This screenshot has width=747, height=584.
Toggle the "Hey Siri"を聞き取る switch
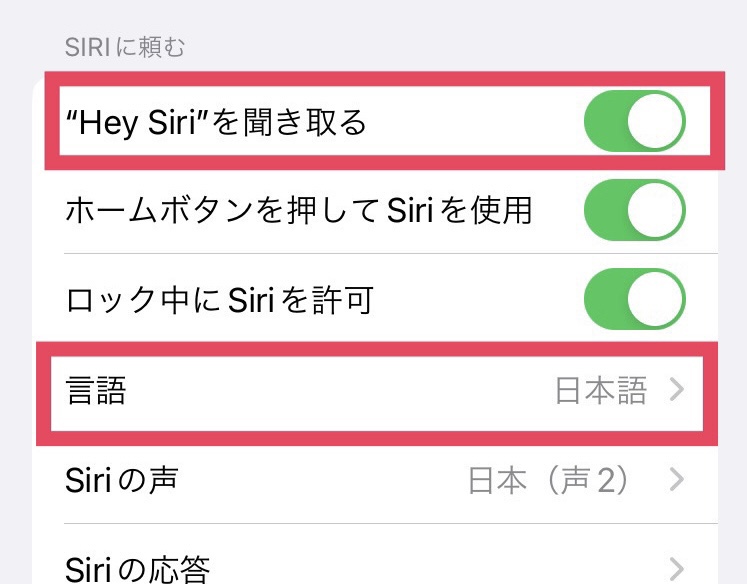(x=635, y=121)
